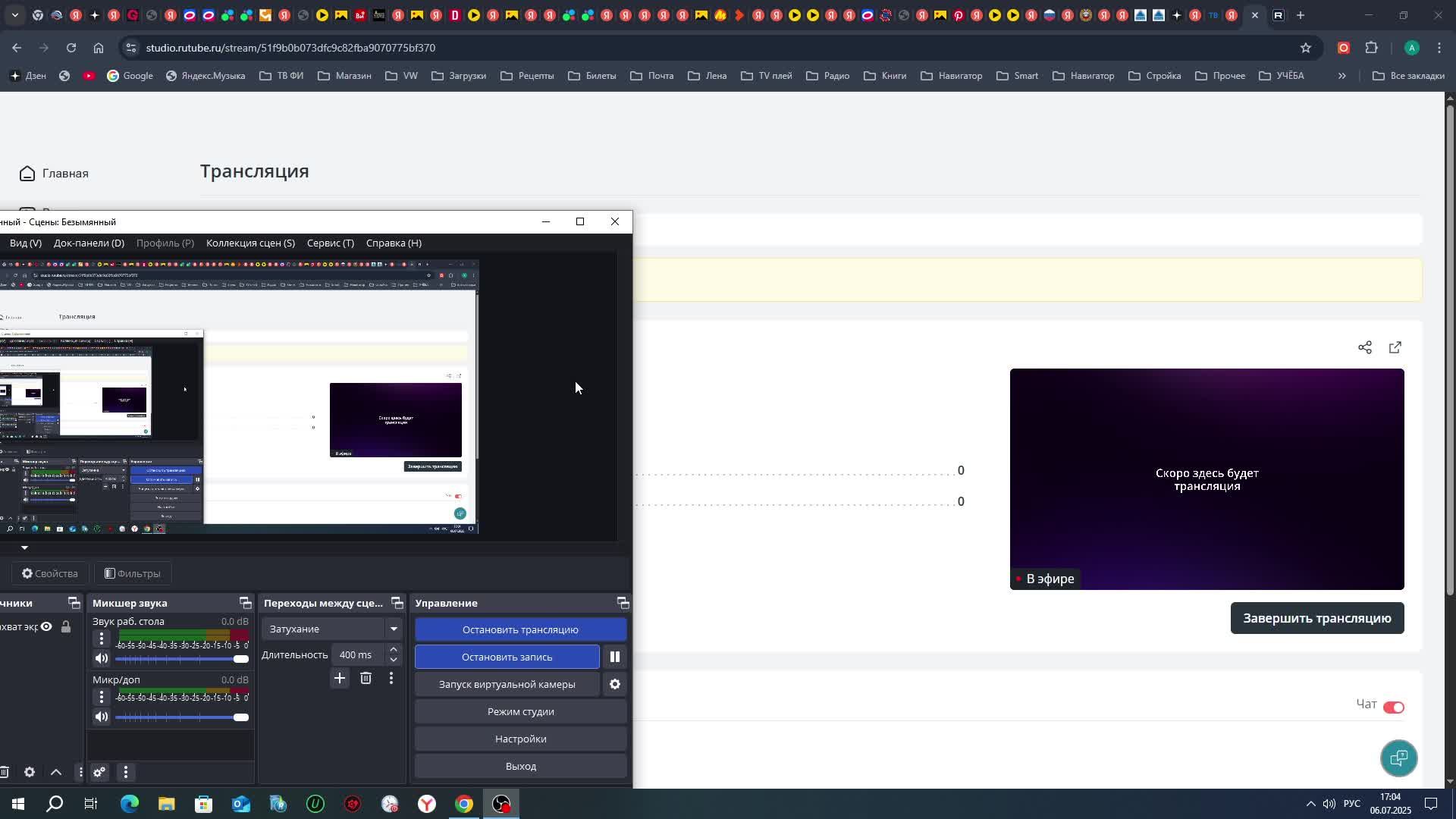Screen dimensions: 1456x819
Task: Undock the Управление panel
Action: point(623,603)
